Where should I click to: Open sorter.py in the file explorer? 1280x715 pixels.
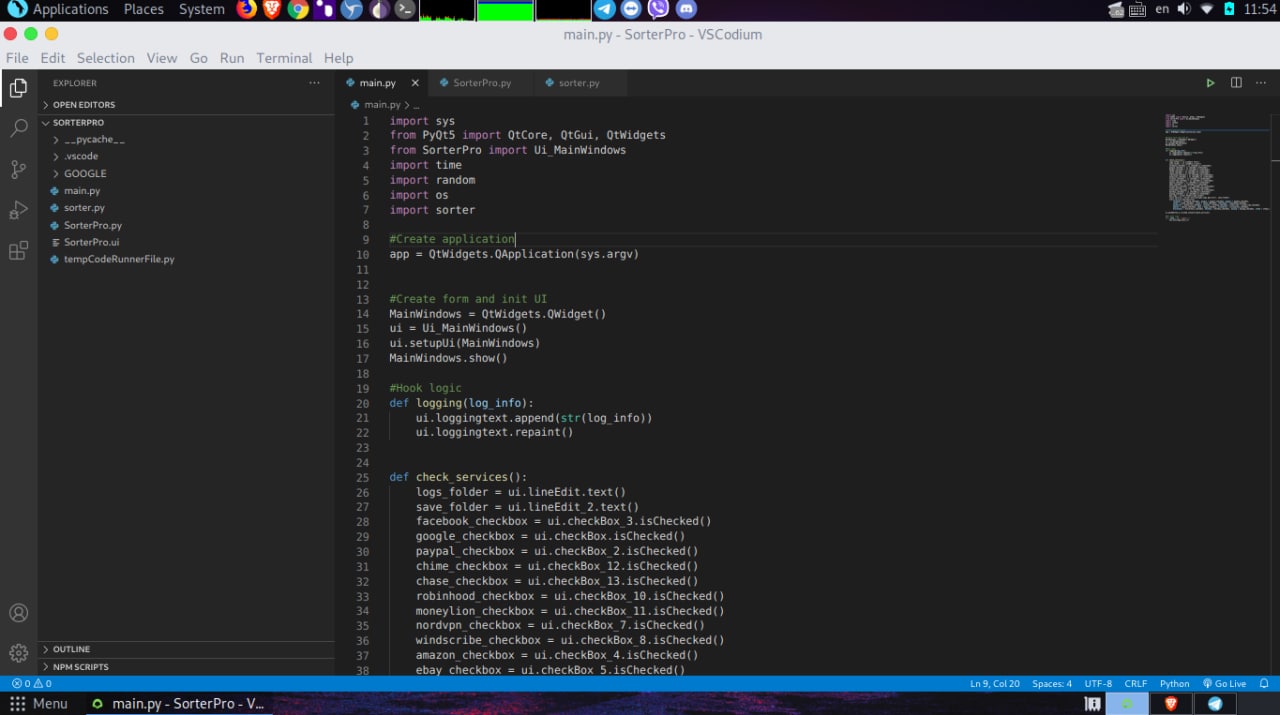pos(84,208)
